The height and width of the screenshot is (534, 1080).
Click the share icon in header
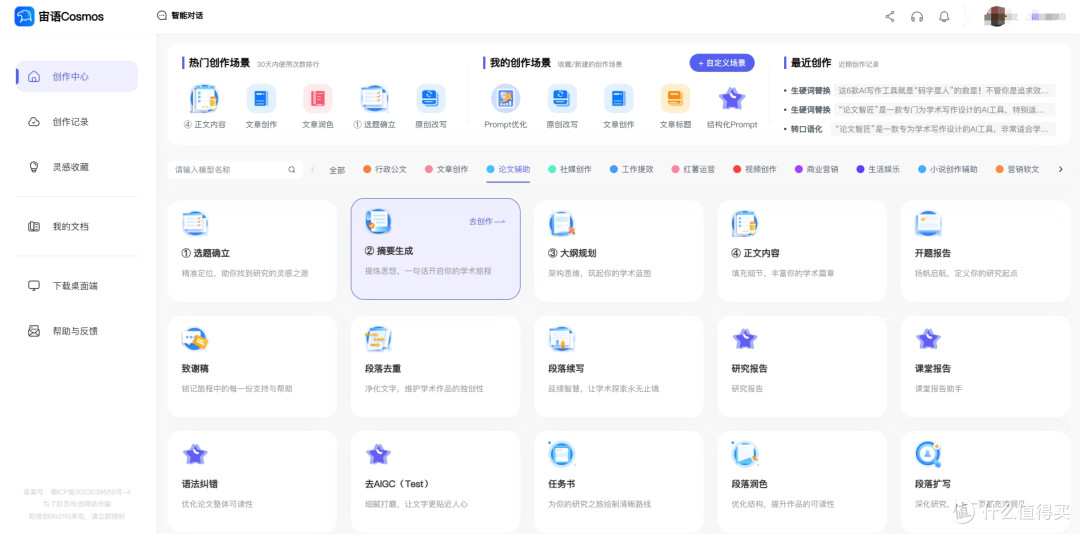(890, 17)
